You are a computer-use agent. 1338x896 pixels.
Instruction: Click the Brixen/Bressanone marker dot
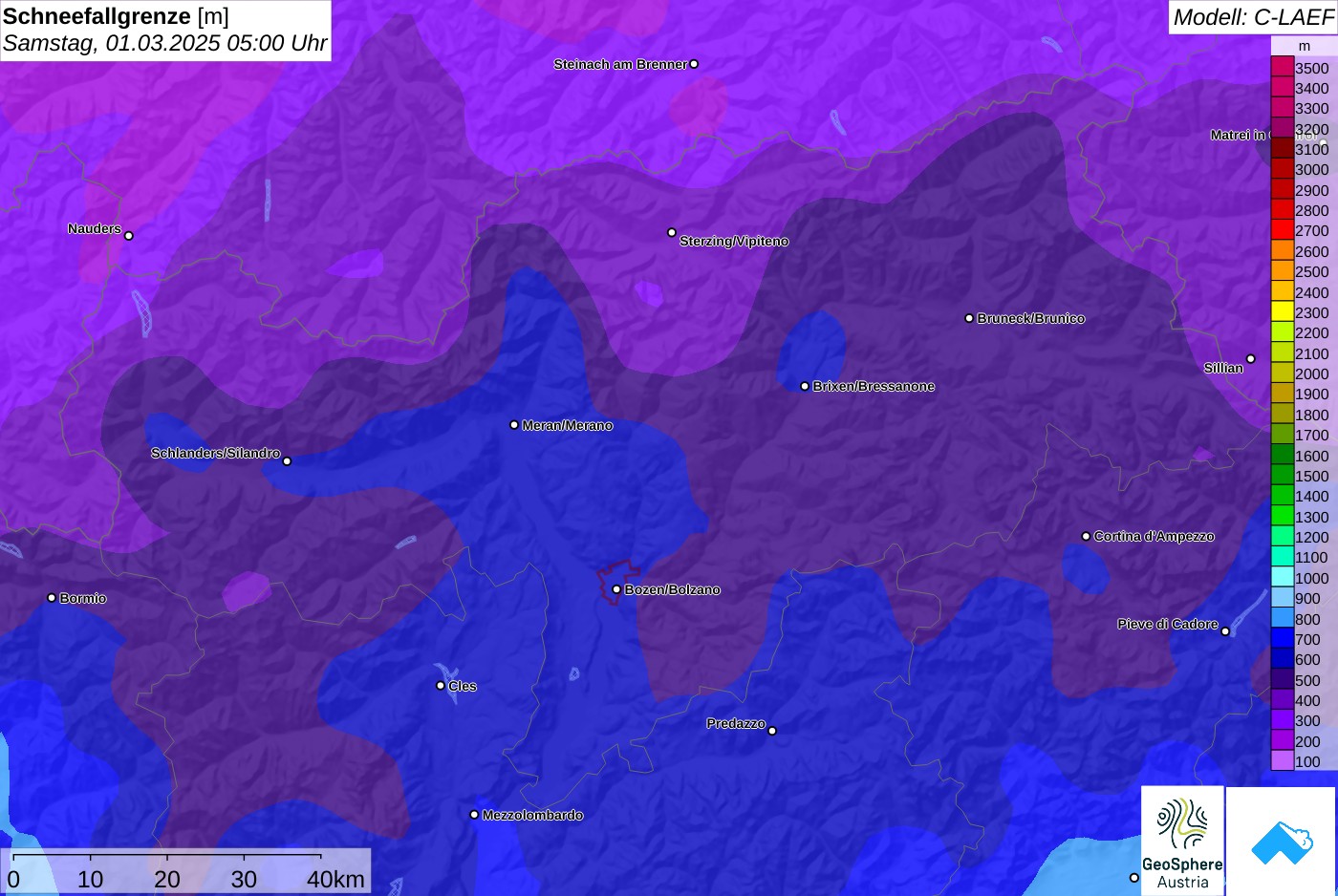(805, 386)
